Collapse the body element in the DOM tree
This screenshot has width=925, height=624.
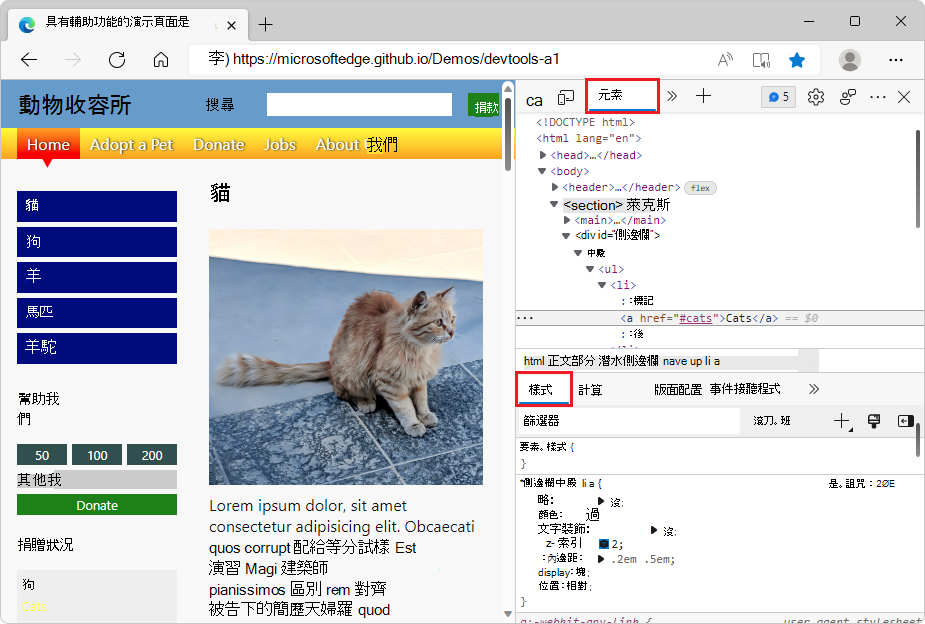542,171
